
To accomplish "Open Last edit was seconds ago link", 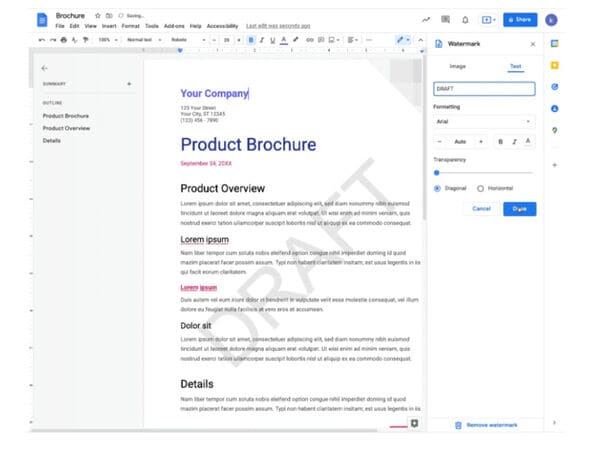I will 278,26.
